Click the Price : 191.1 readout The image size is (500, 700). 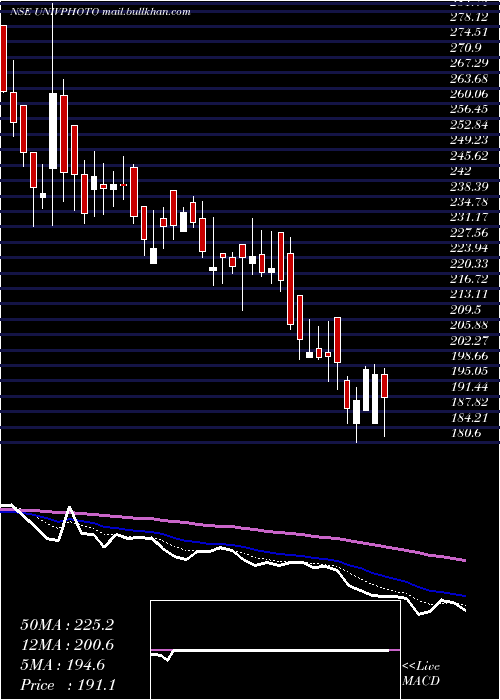[x=68, y=684]
